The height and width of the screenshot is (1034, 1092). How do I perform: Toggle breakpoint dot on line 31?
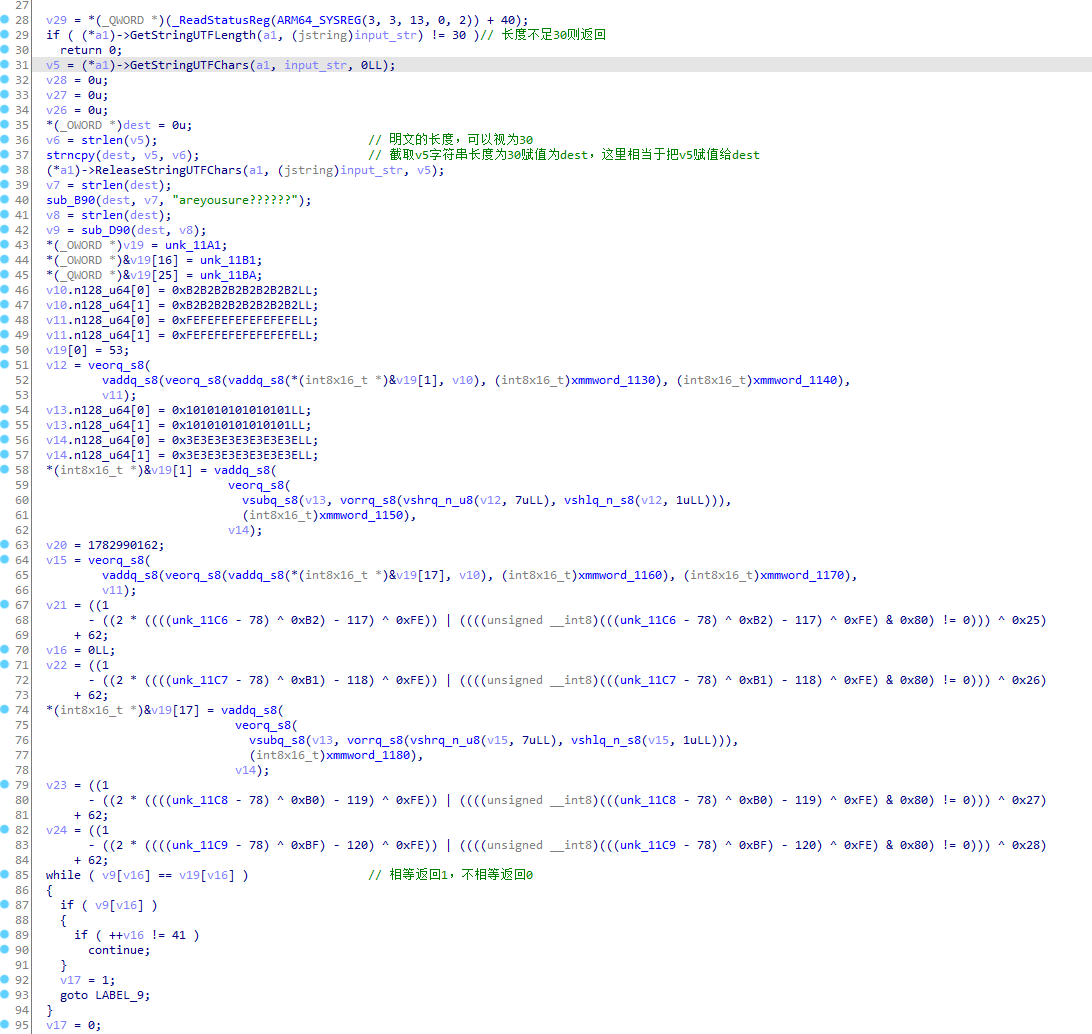point(5,65)
